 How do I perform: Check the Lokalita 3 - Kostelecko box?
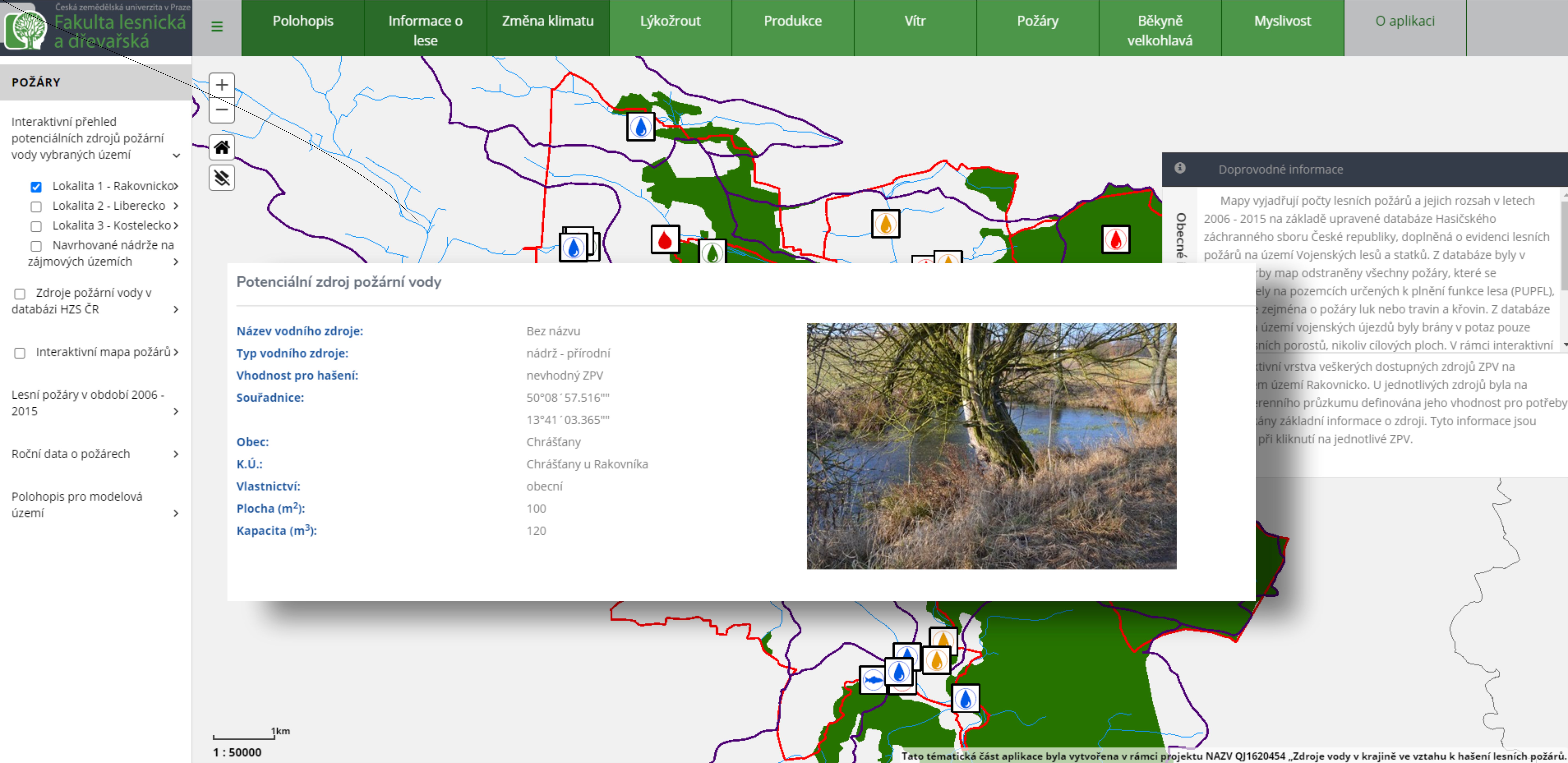pos(36,227)
